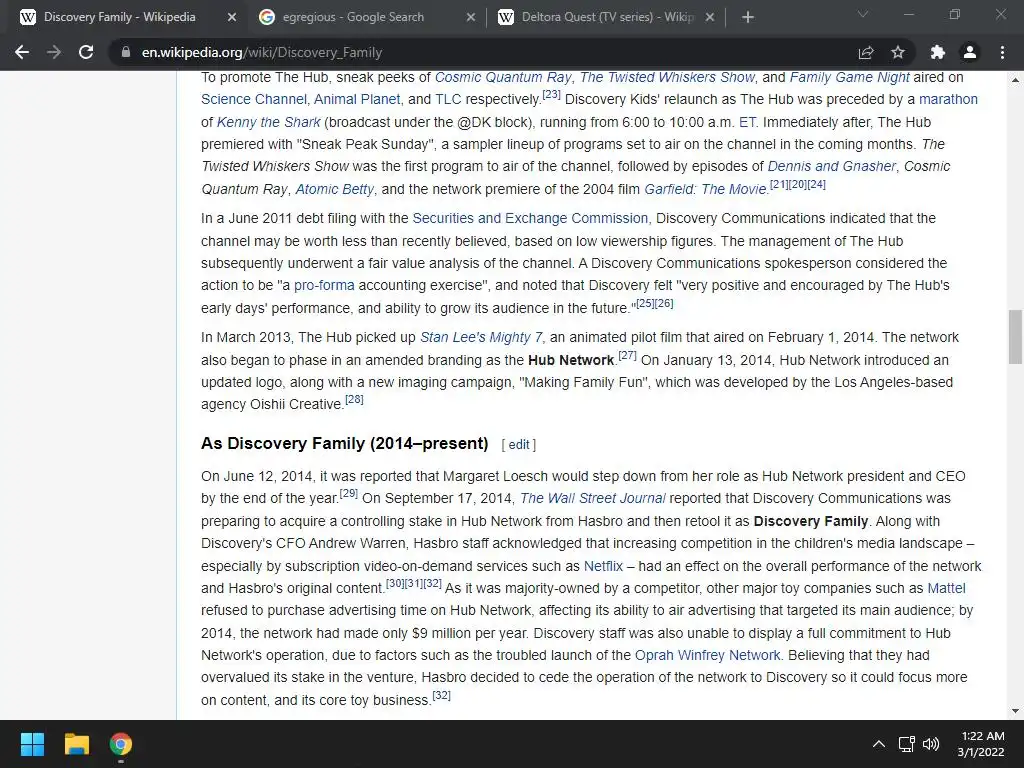Close the Deltora Quest tab
Screen dimensions: 1024x768
pos(710,18)
